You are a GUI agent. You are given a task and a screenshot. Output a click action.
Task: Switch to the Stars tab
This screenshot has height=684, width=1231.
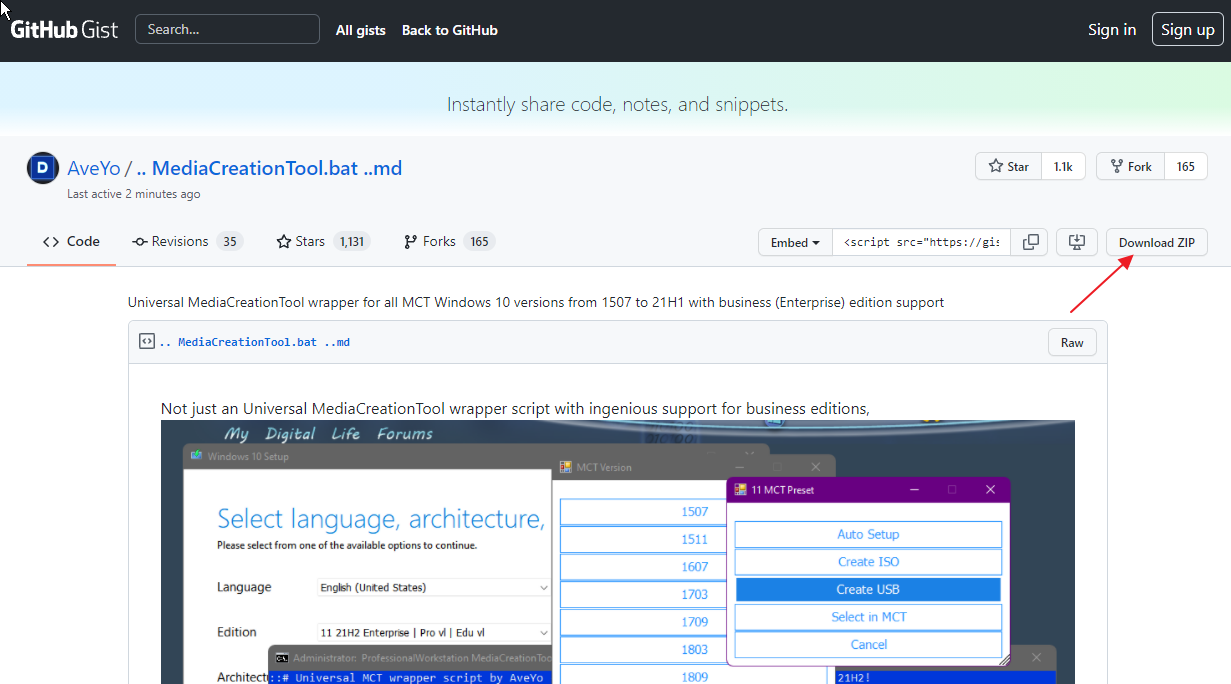coord(323,241)
